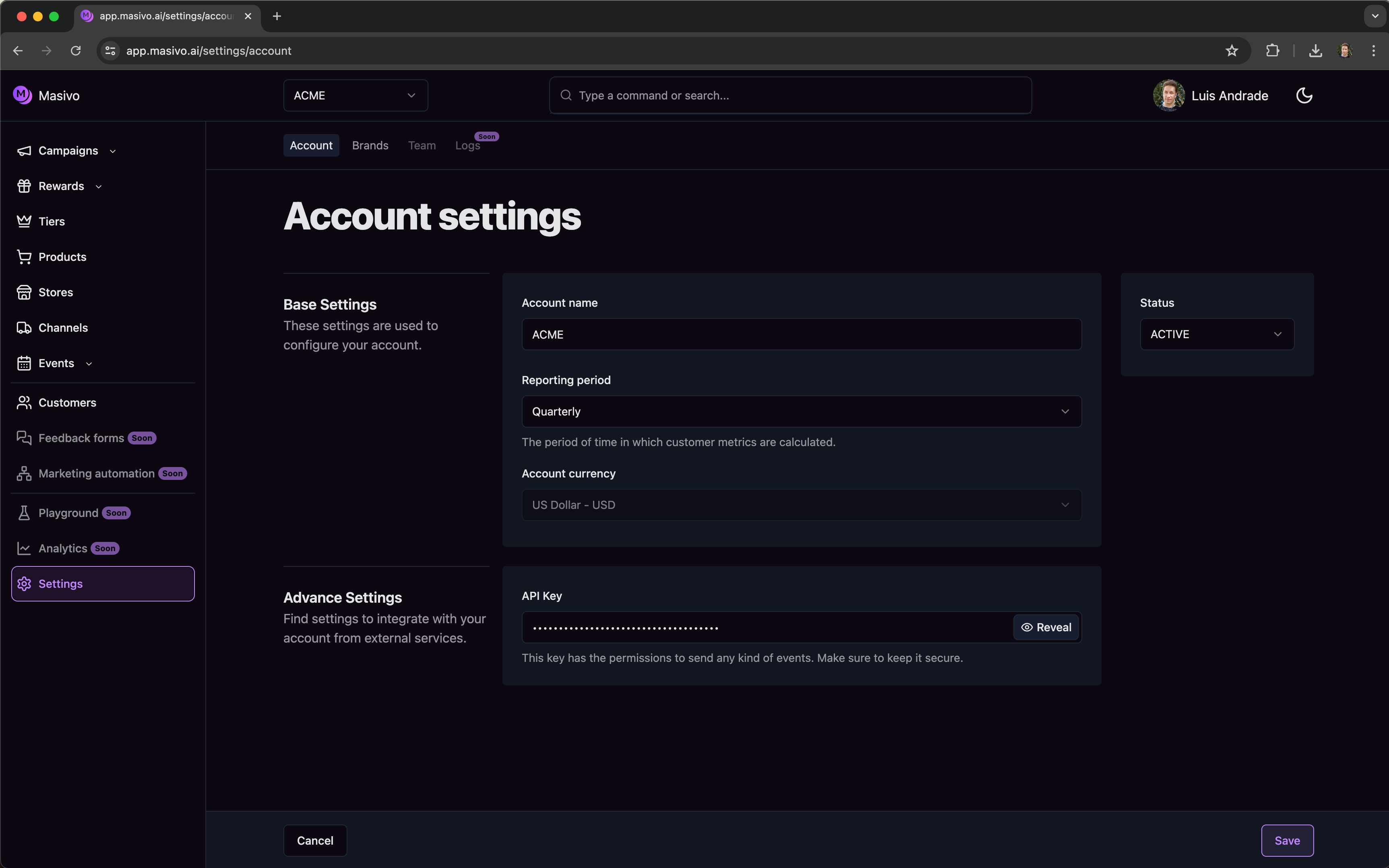Click Luis Andrade's avatar photo
Viewport: 1389px width, 868px height.
click(x=1169, y=95)
